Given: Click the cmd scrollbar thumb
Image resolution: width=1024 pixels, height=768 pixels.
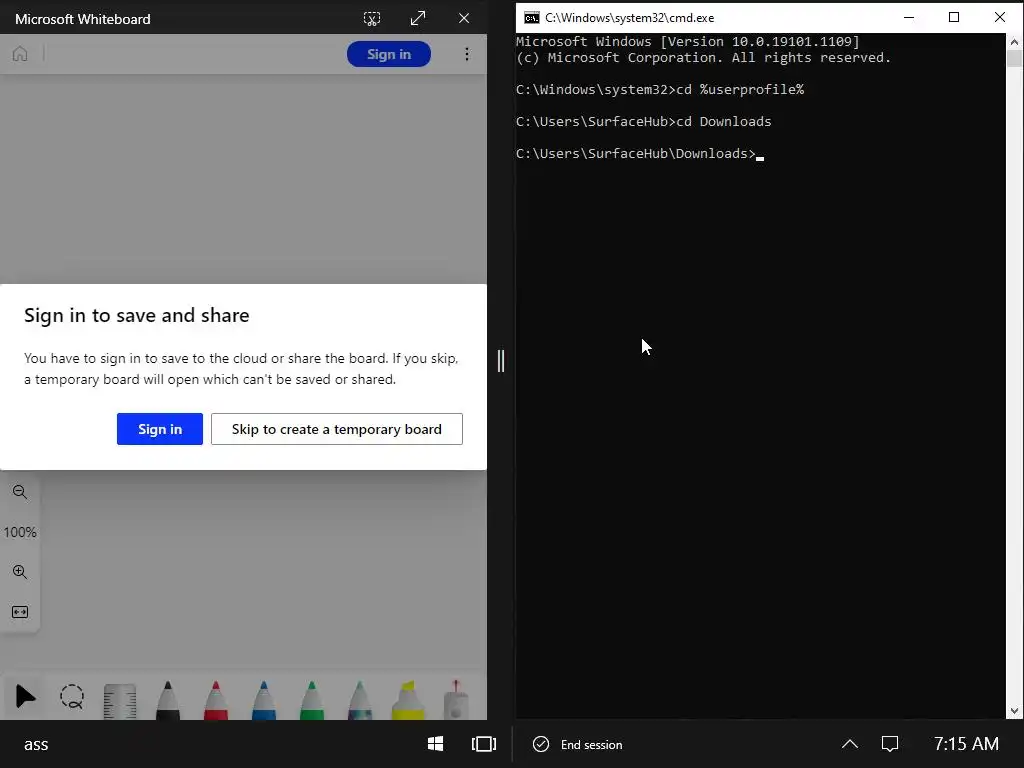Looking at the screenshot, I should 1014,58.
